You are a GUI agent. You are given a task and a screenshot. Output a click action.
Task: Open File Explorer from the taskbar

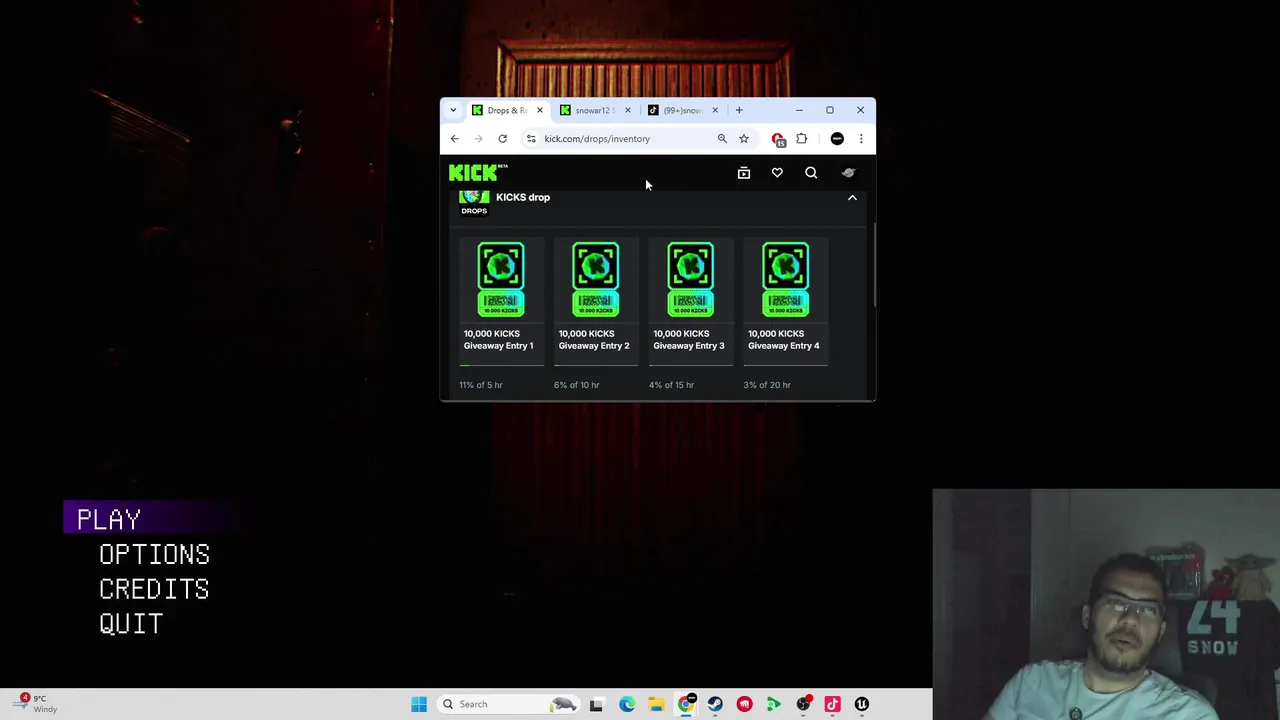(656, 704)
